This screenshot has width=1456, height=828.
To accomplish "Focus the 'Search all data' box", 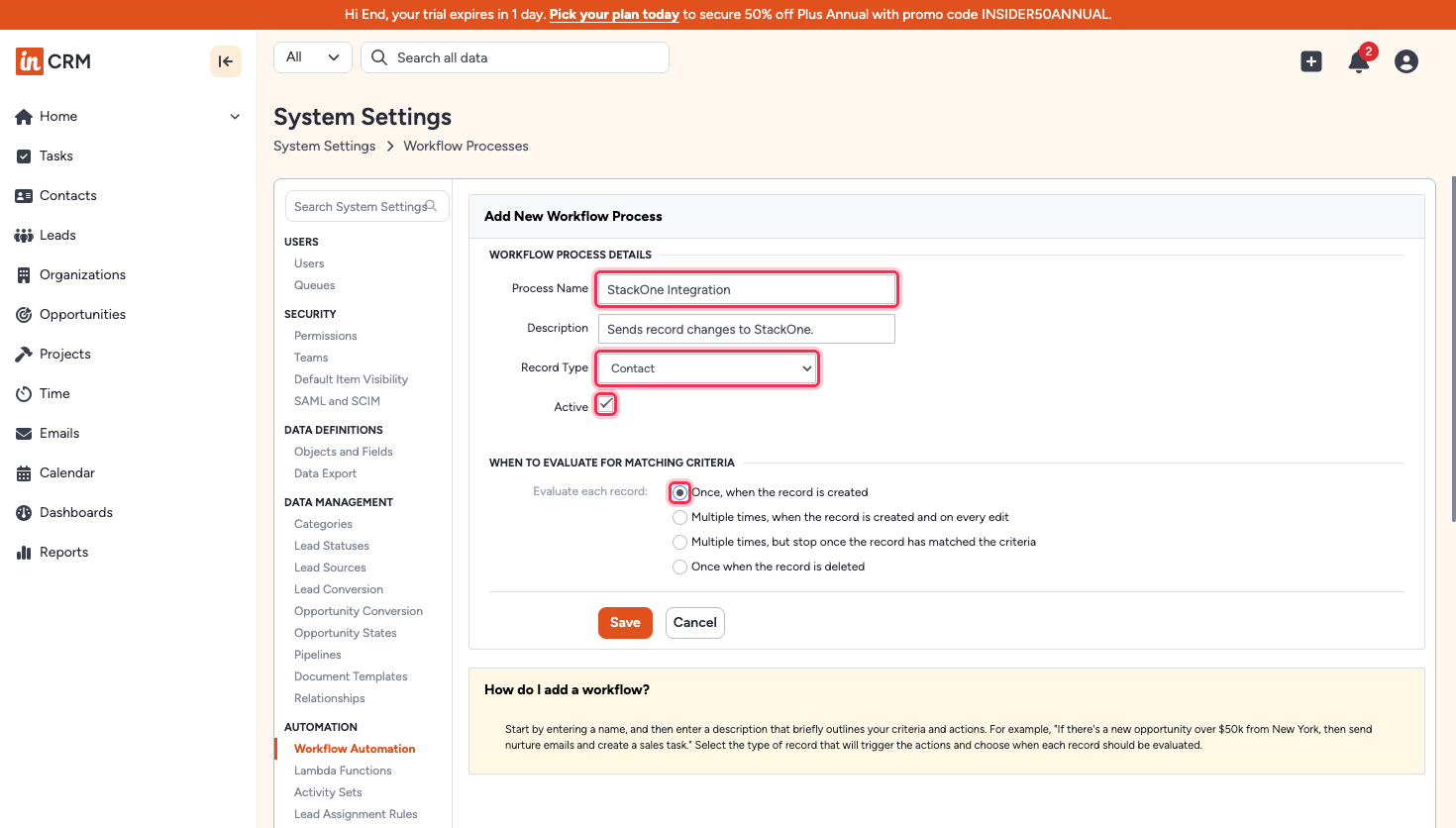I will coord(515,57).
